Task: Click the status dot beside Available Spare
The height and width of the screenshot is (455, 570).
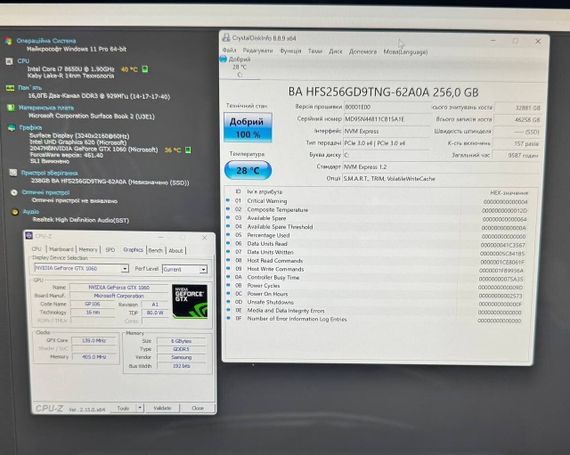Action: pyautogui.click(x=228, y=217)
